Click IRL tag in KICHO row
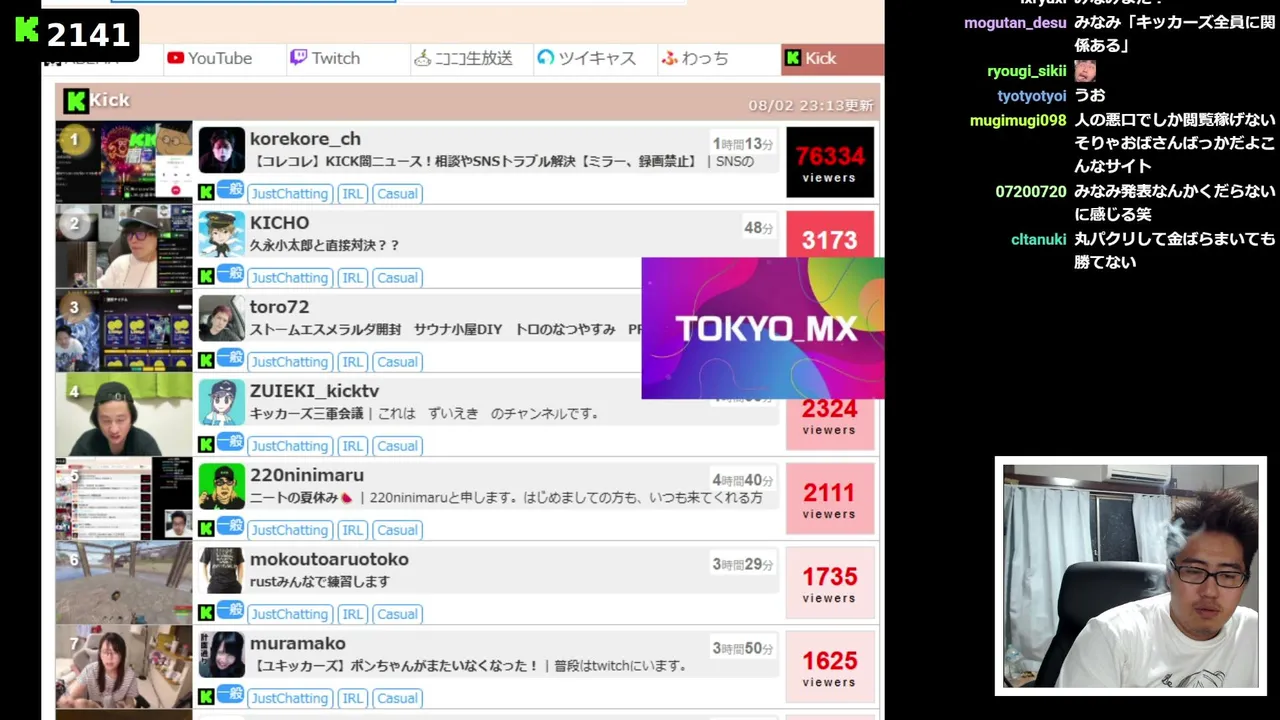1280x720 pixels. [x=352, y=278]
